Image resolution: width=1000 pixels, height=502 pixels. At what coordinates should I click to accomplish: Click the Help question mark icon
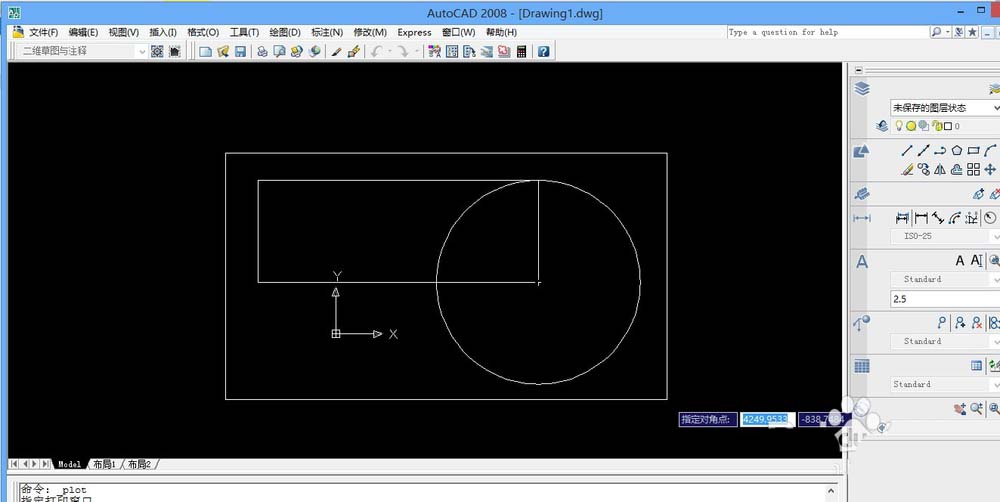(543, 52)
